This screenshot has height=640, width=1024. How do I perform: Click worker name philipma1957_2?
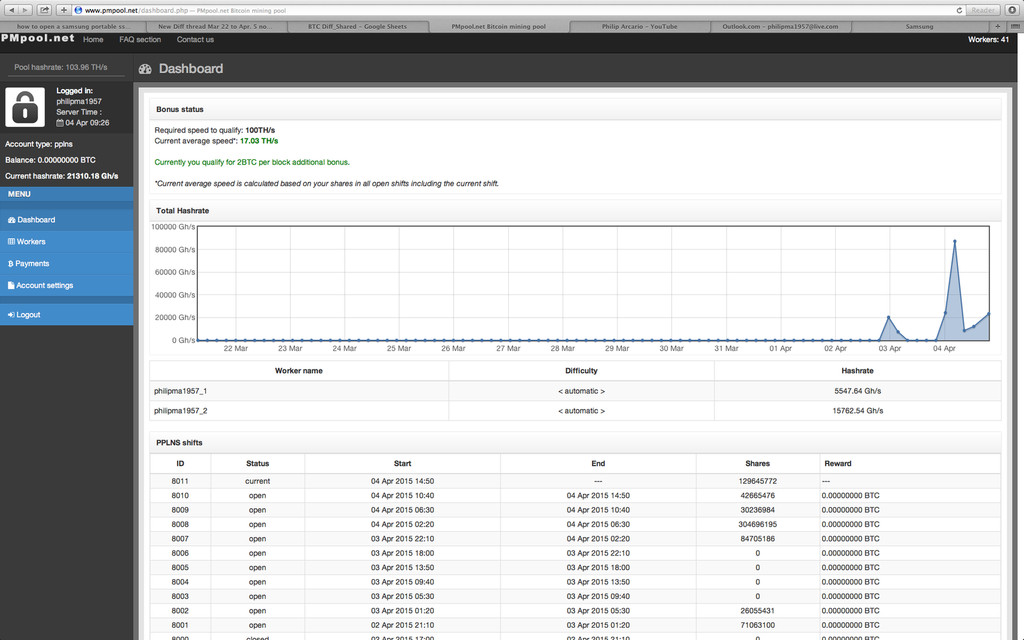click(x=180, y=411)
